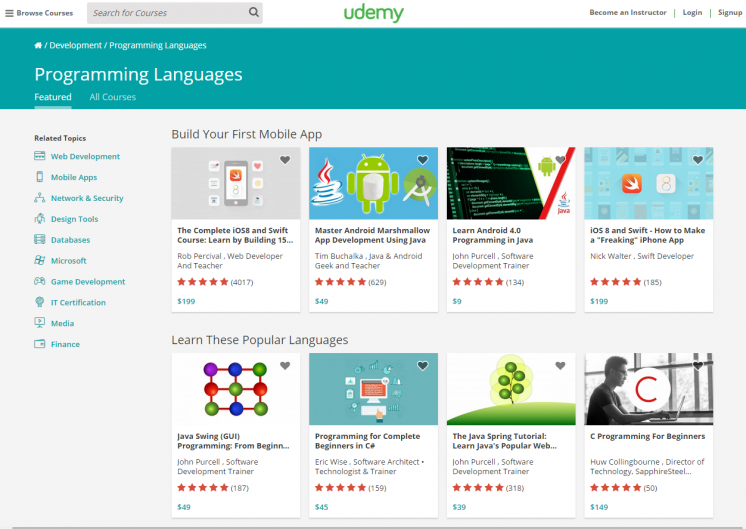746x529 pixels.
Task: Open iOS 8 and Swift Freaking thumbnail
Action: 648,183
